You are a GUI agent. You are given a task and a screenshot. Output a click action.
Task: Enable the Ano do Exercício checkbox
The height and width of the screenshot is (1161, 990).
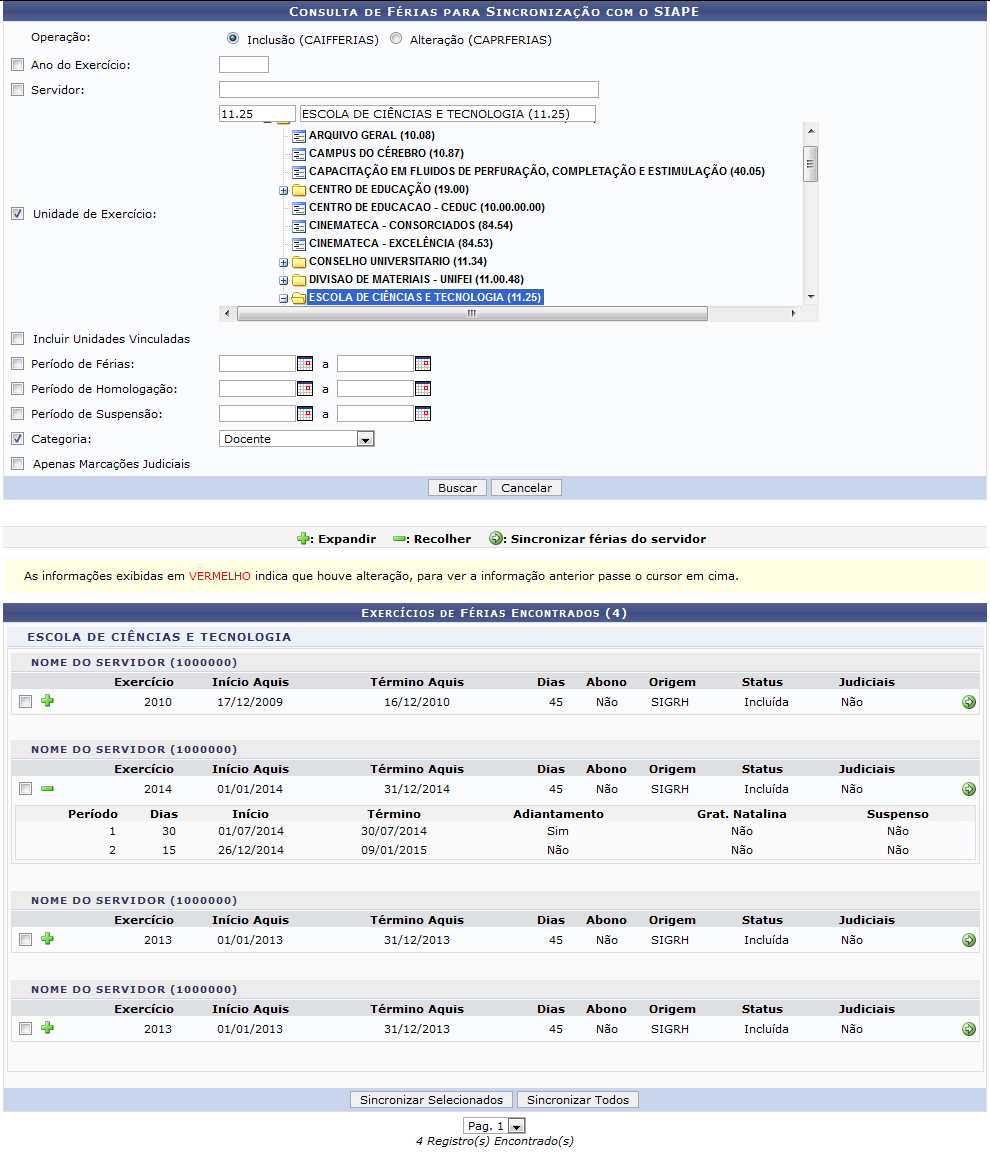tap(17, 65)
